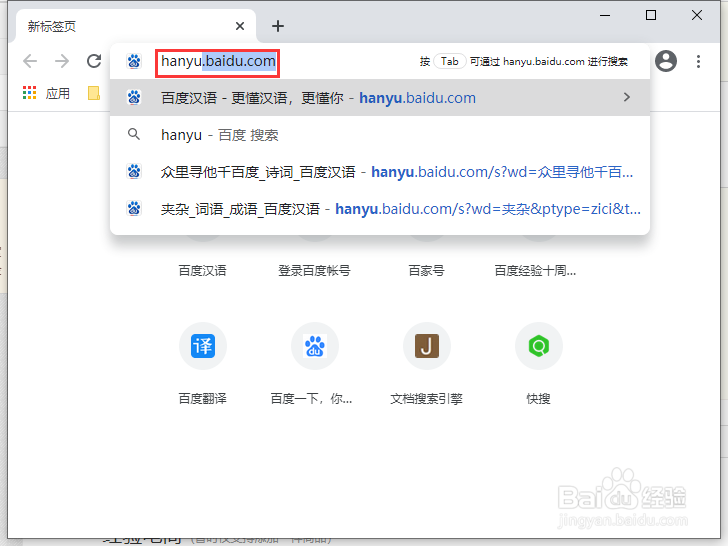Minimize the Chrome window
Screen dimensions: 728x546
click(605, 15)
